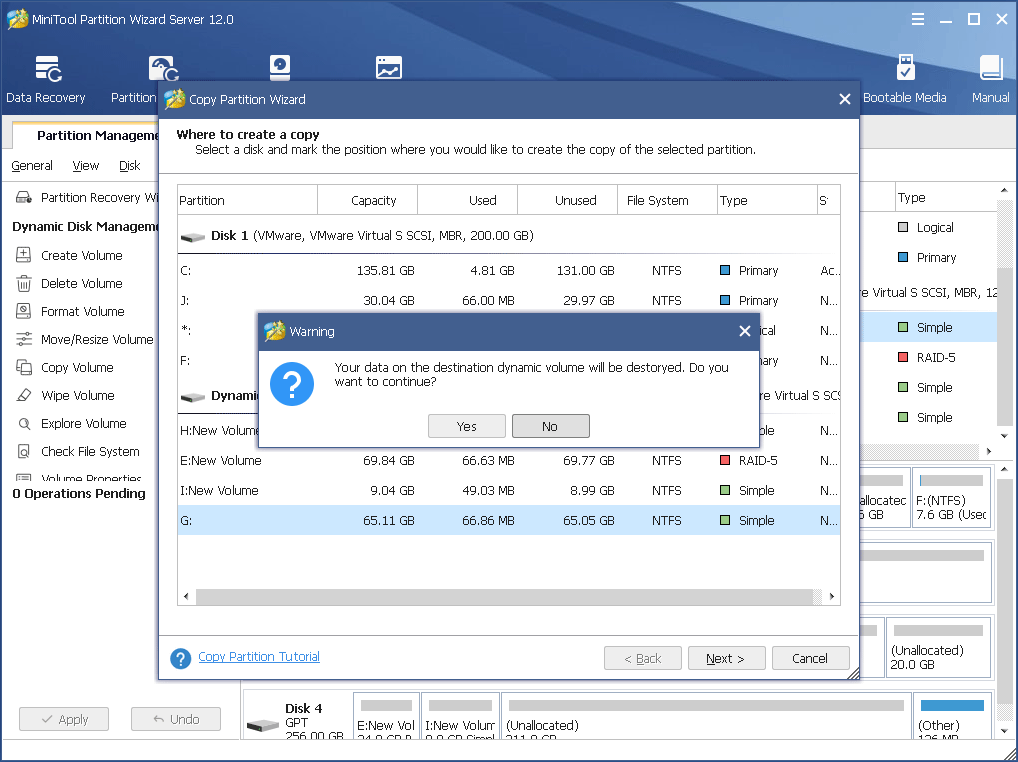Viewport: 1018px width, 762px height.
Task: Open the General menu
Action: (32, 166)
